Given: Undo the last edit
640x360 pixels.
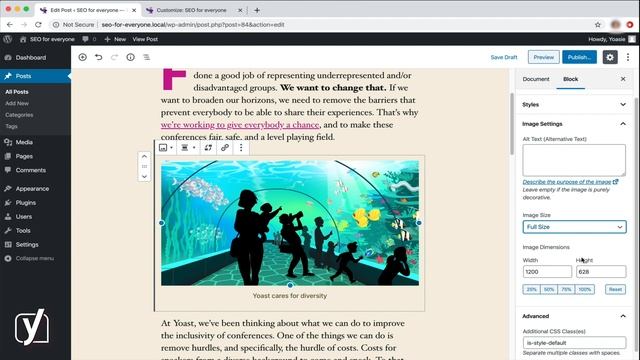Looking at the screenshot, I should 98,57.
